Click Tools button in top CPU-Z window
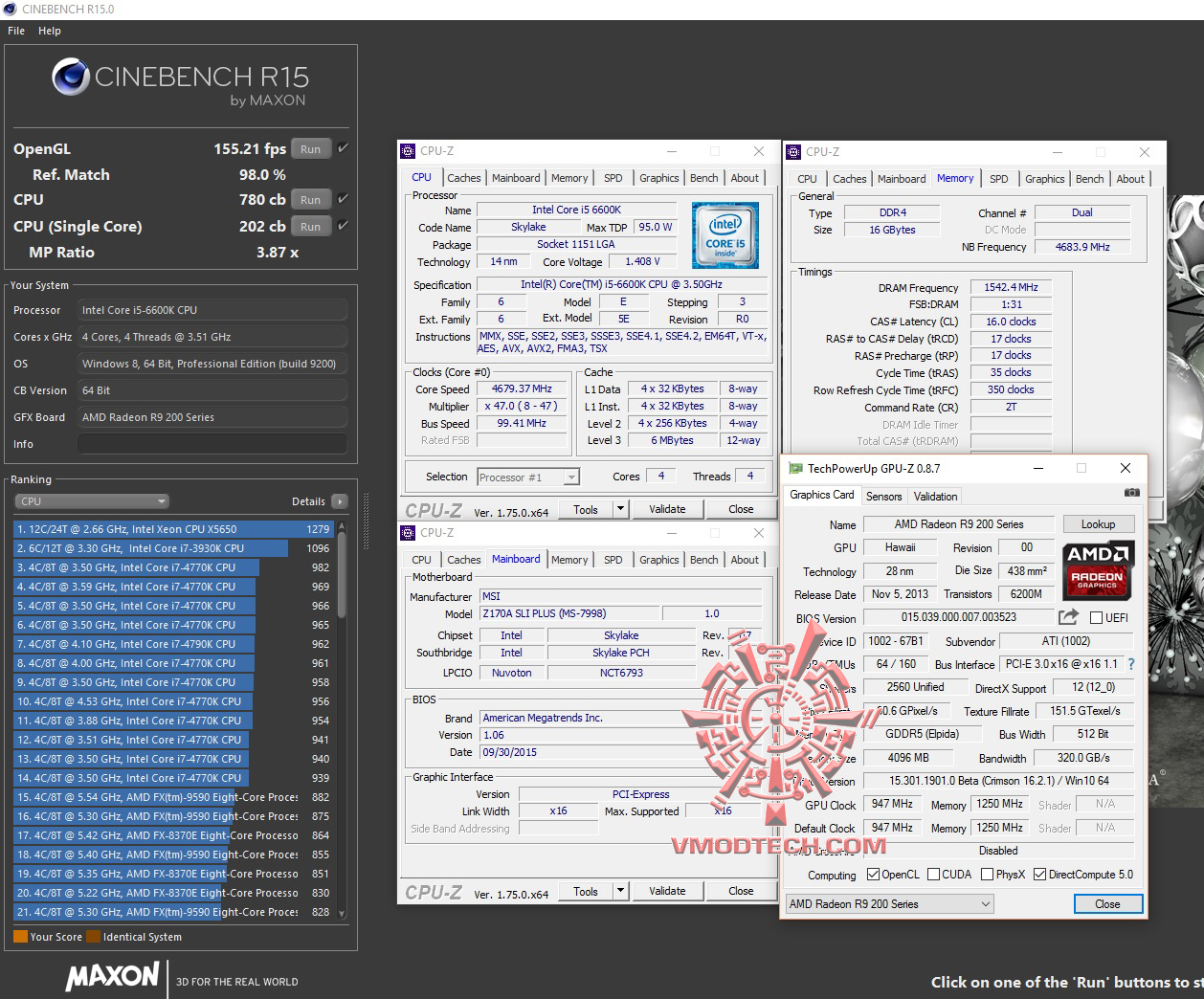 click(x=586, y=509)
